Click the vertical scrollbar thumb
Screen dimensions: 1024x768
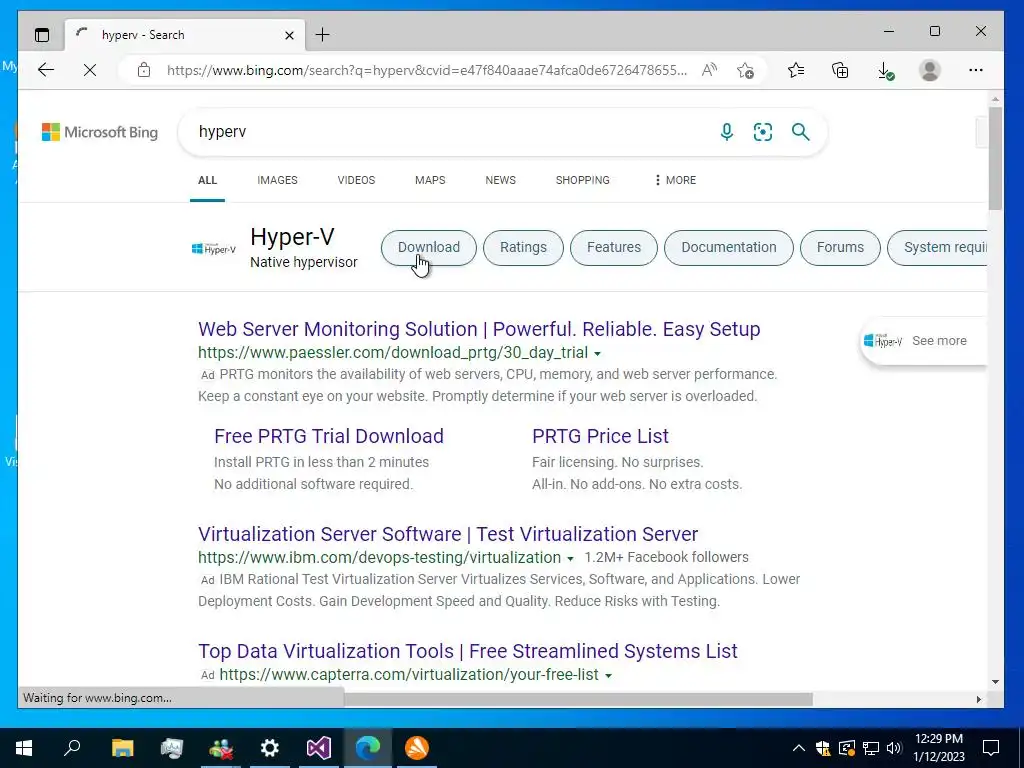pos(995,158)
